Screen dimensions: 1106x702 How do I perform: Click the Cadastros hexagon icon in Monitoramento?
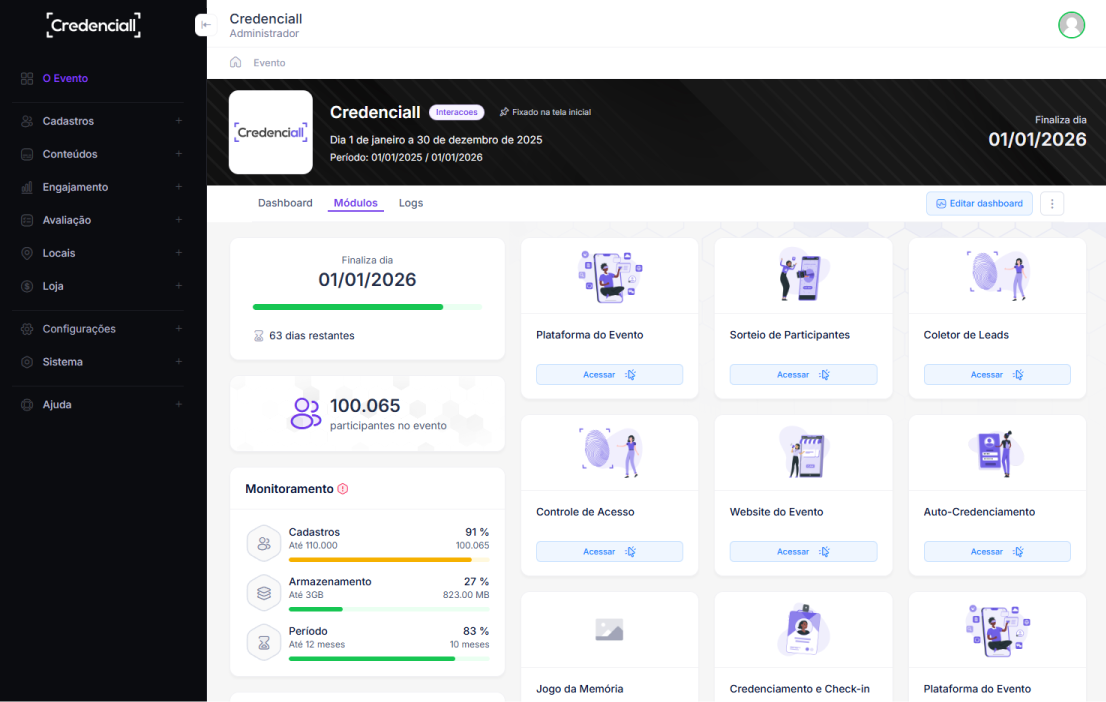click(264, 544)
